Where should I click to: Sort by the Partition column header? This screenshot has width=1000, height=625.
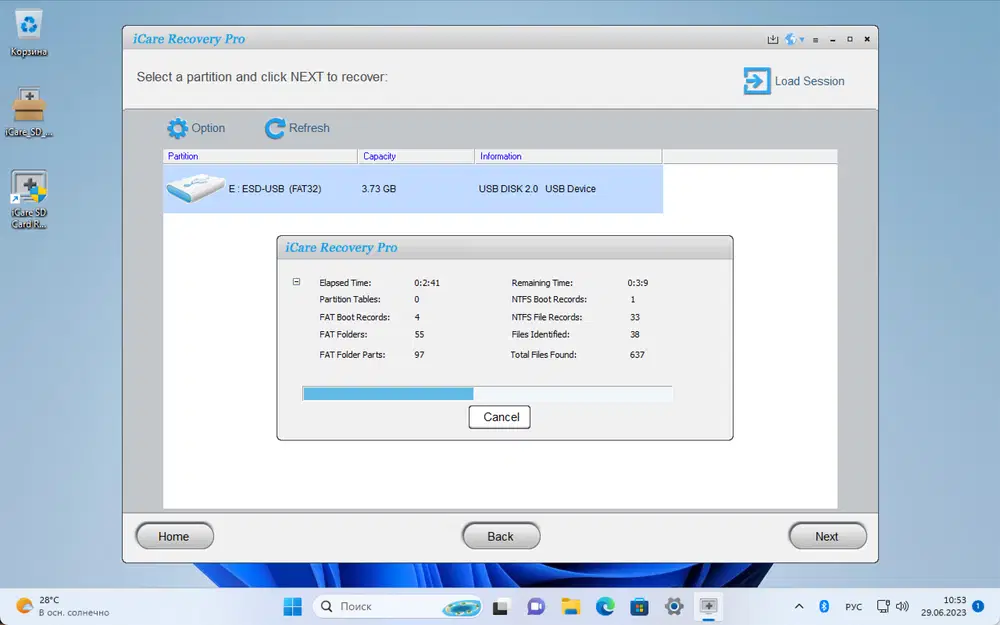[x=260, y=156]
